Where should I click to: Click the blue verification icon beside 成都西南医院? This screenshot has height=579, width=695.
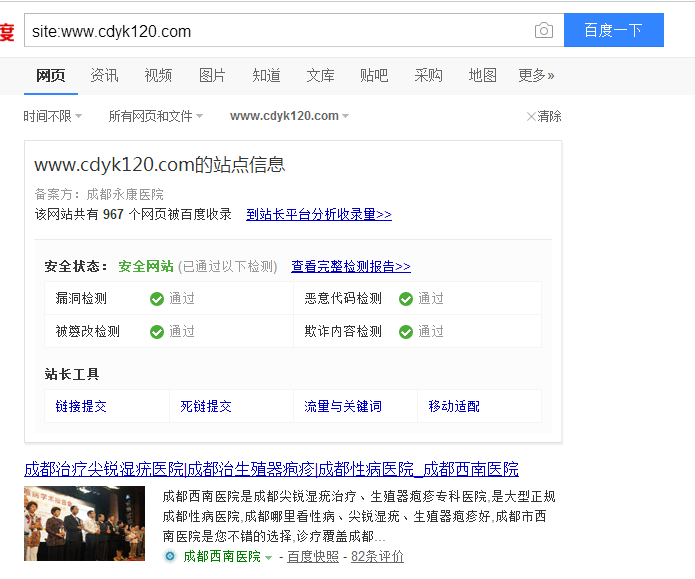point(170,556)
